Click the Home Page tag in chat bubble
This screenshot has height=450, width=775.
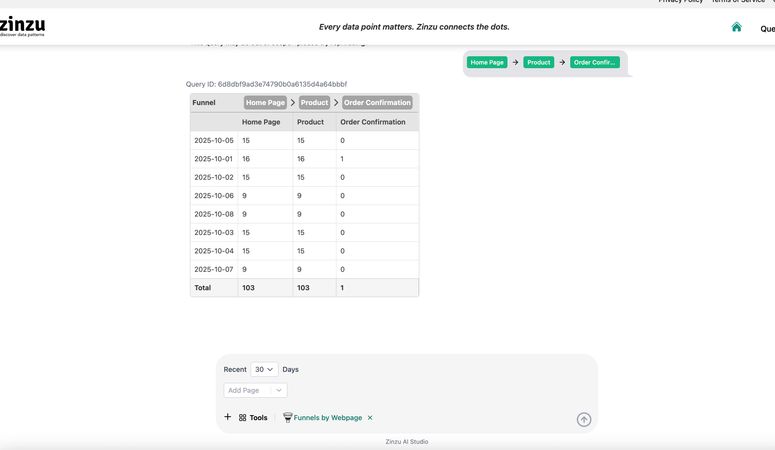point(488,62)
